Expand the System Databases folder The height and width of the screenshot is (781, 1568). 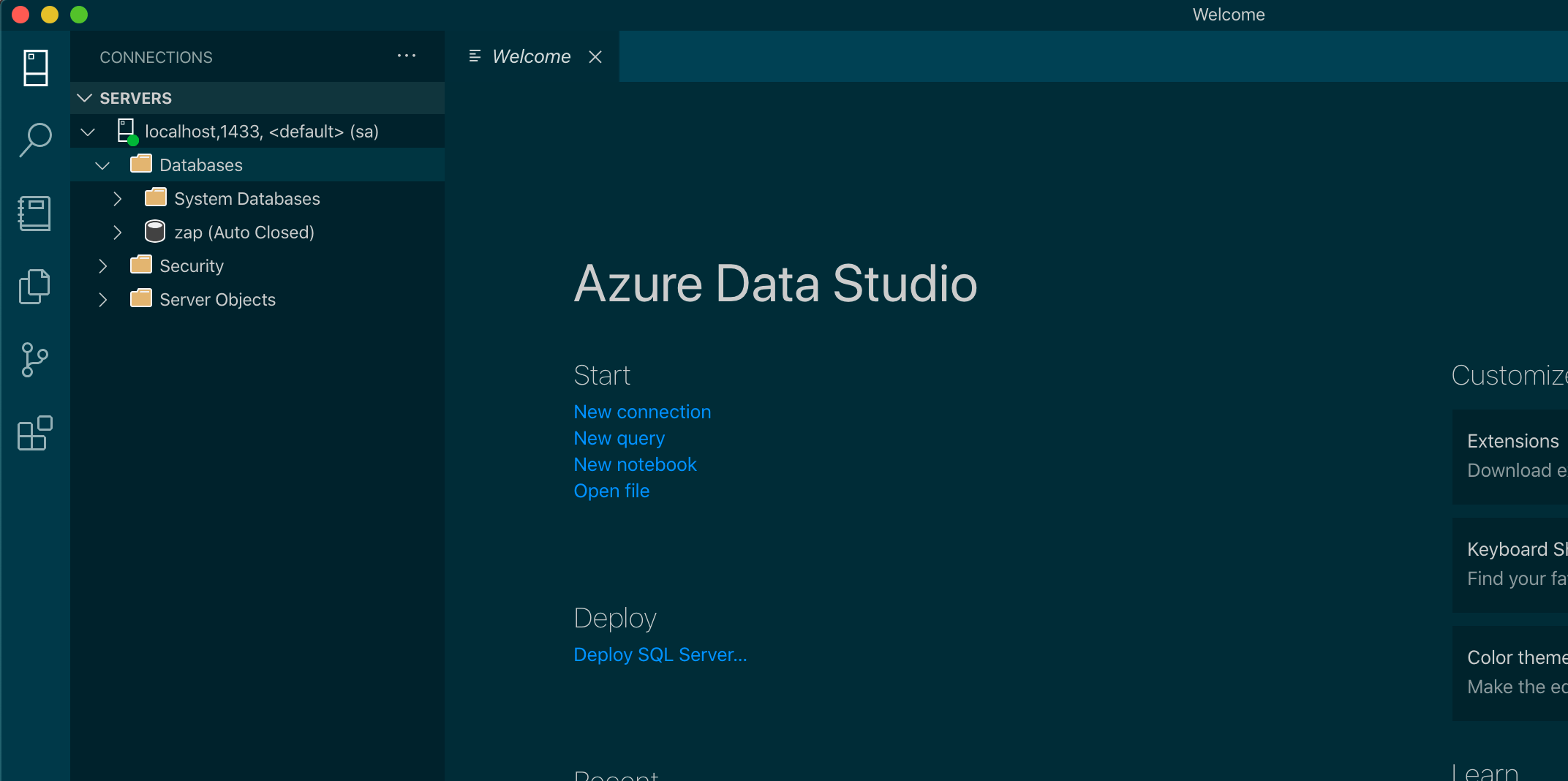pyautogui.click(x=117, y=199)
